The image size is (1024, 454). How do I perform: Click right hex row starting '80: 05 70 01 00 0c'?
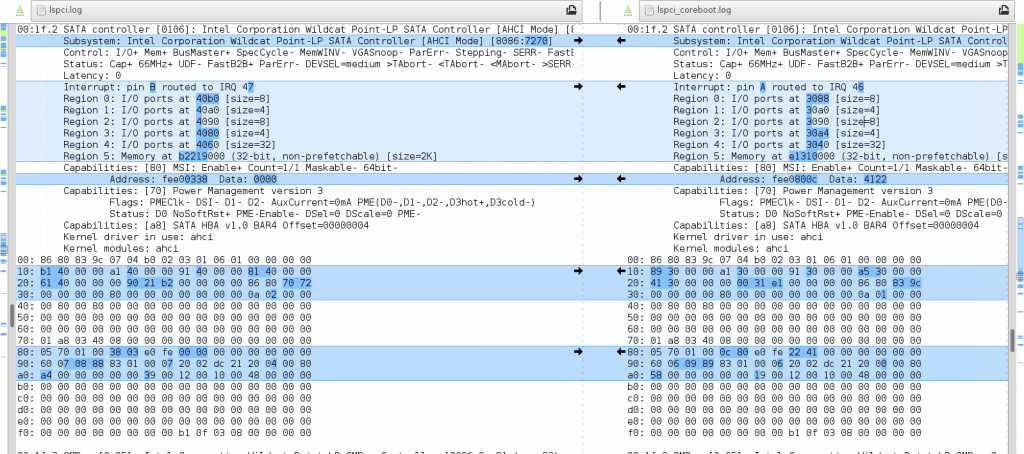pos(775,351)
